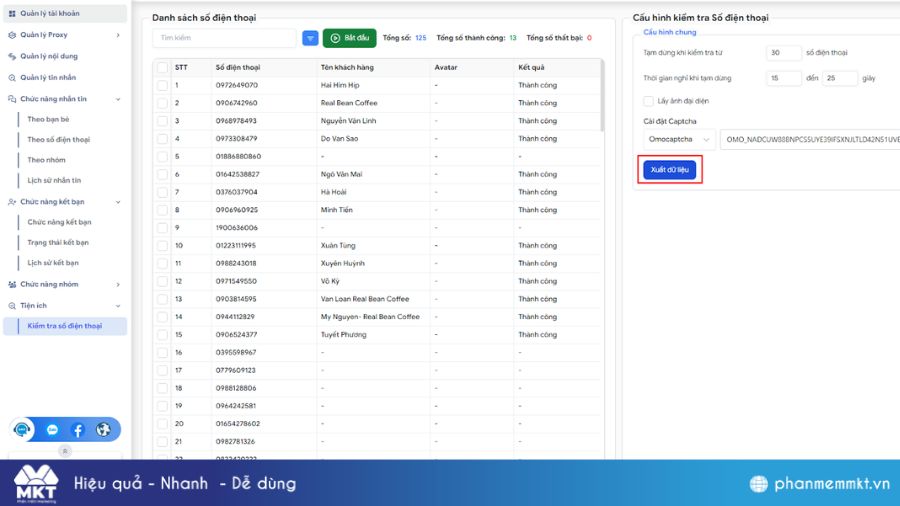Screen dimensions: 900x506
Task: Click phone number 0982781326
Action: point(235,442)
